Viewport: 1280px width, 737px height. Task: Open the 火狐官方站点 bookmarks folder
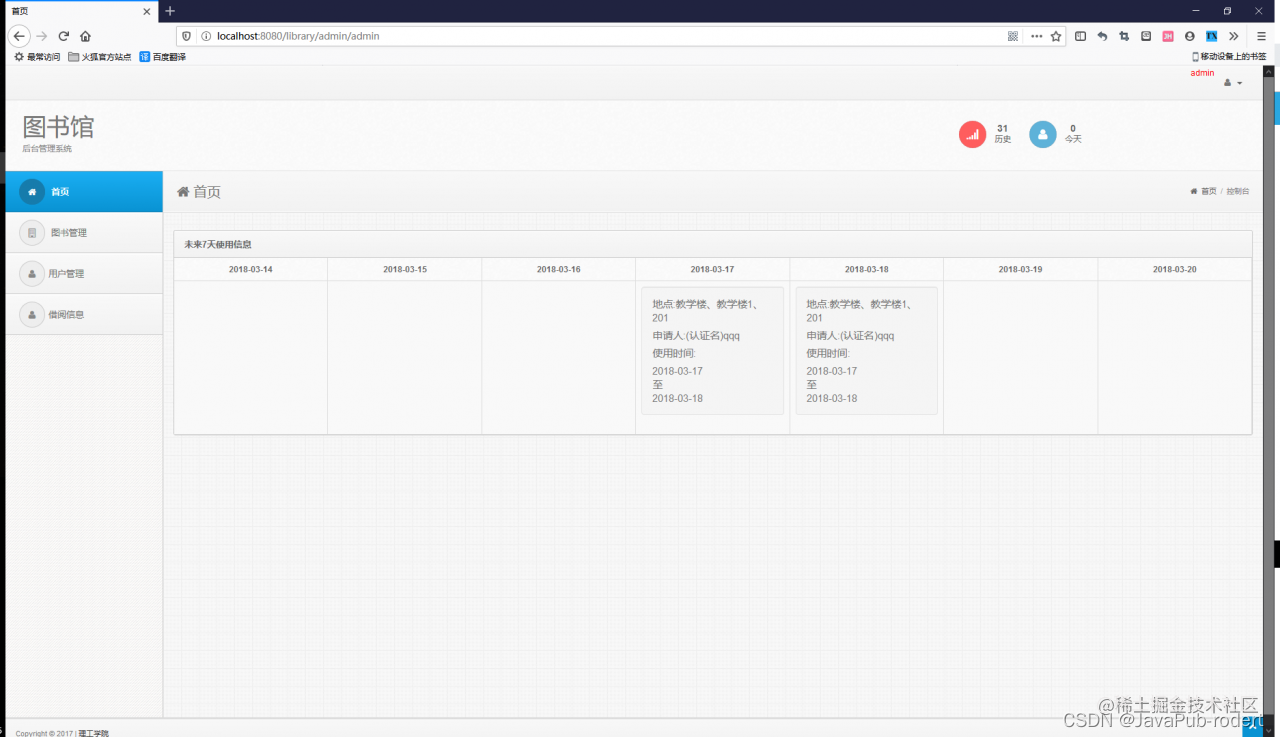click(x=100, y=57)
